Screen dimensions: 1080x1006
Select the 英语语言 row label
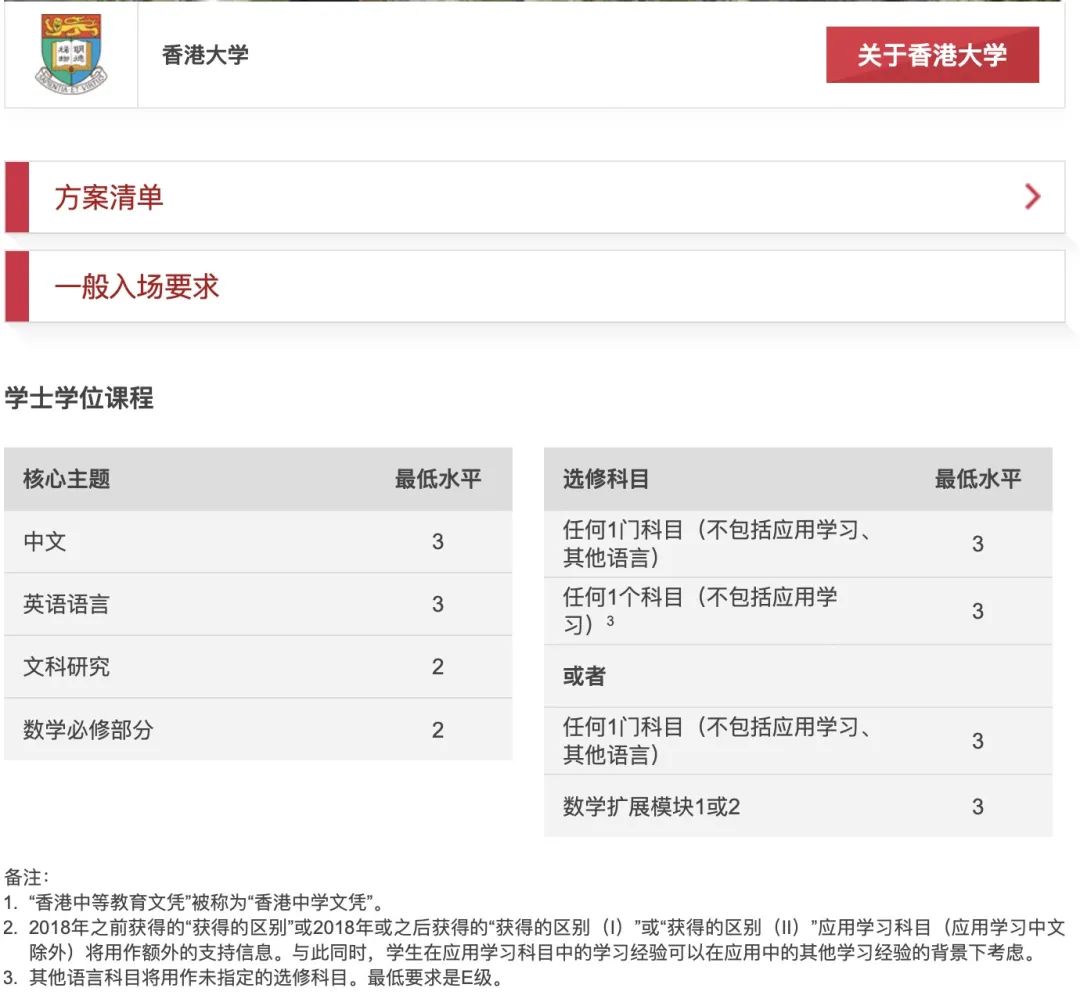pyautogui.click(x=66, y=604)
